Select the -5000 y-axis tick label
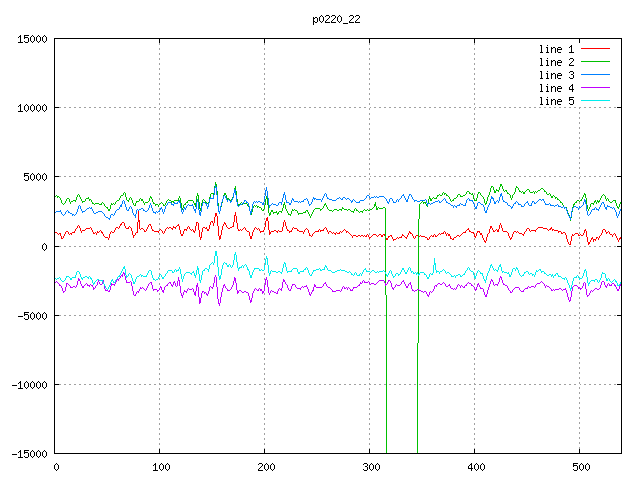This screenshot has width=640, height=480. tap(32, 315)
